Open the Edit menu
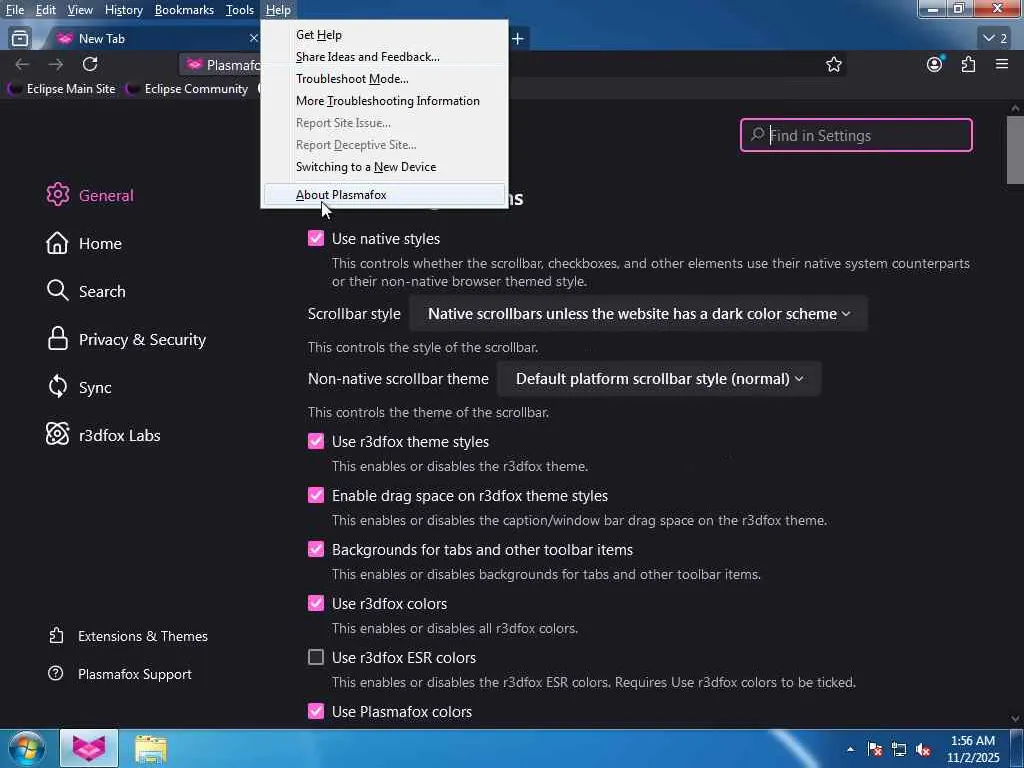The image size is (1024, 768). coord(45,10)
